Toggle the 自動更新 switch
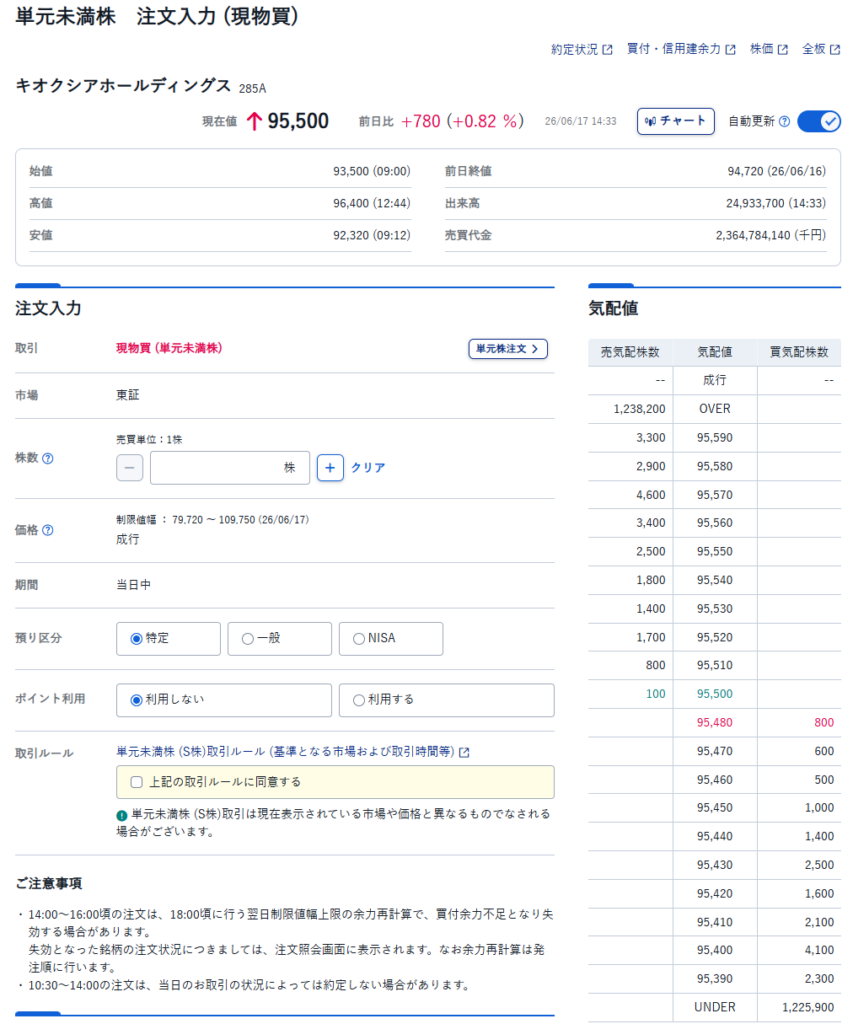 tap(819, 121)
